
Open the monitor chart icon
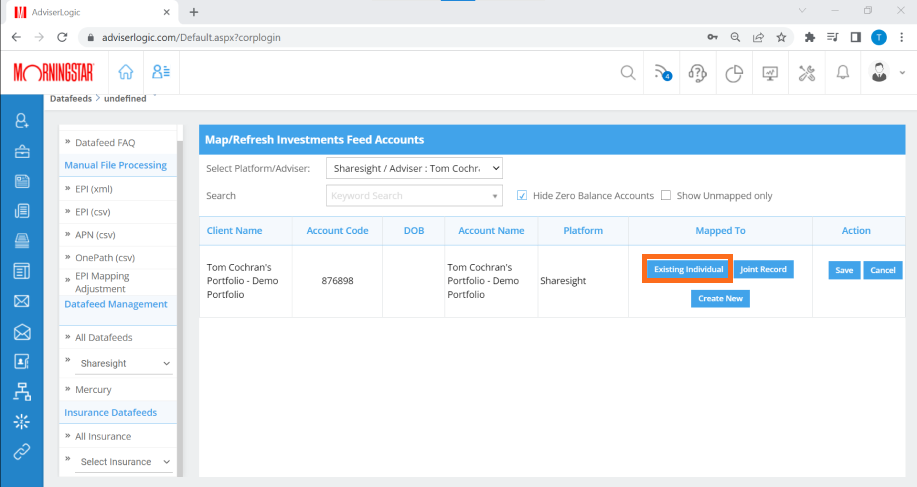coord(770,73)
